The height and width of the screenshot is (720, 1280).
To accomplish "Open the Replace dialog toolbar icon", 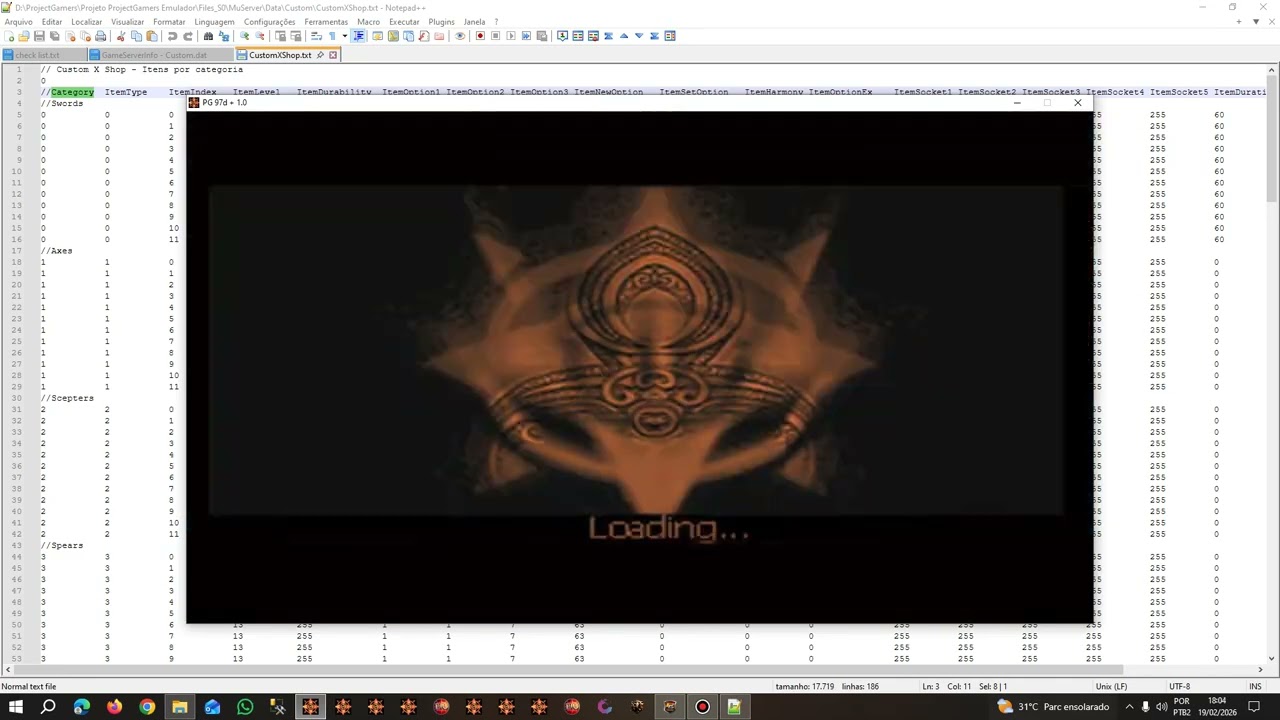I will point(223,36).
